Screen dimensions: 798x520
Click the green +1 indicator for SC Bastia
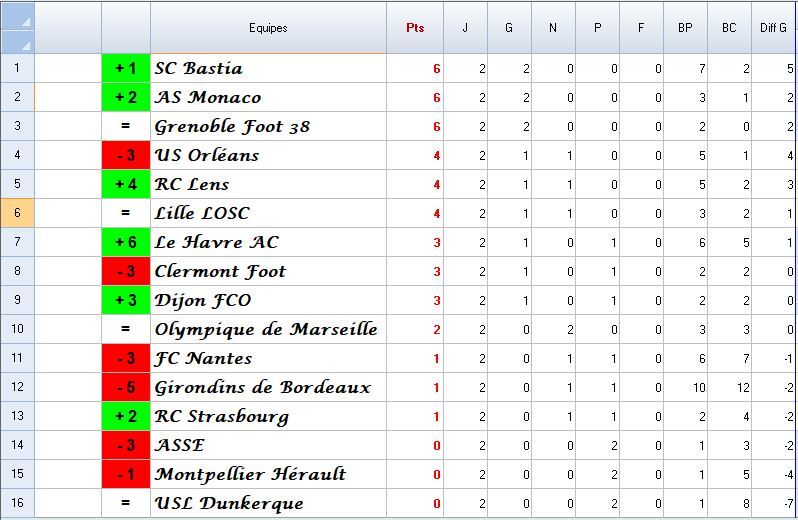(x=126, y=68)
